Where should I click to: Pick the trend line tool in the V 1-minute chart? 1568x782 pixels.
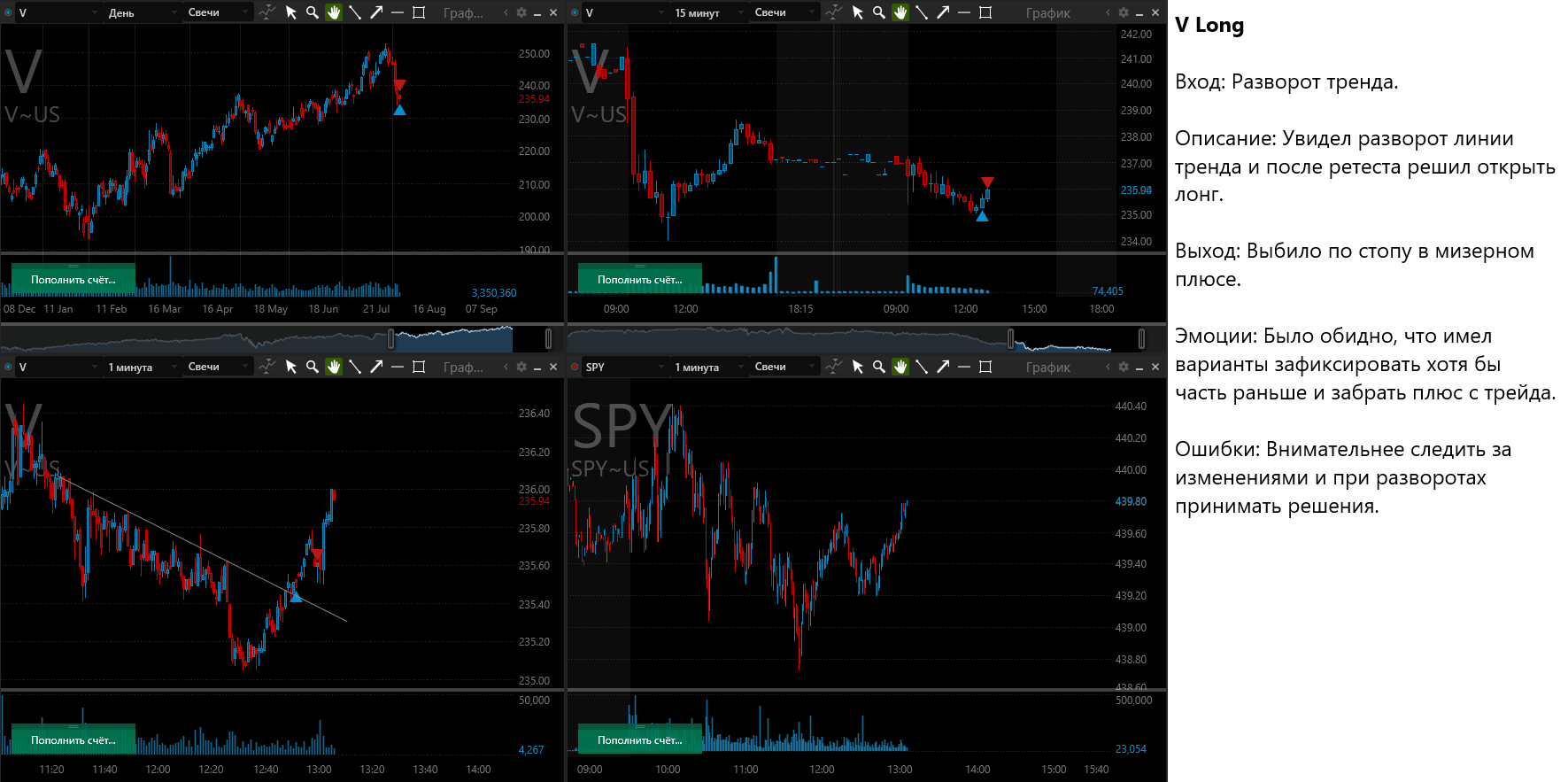pos(355,367)
